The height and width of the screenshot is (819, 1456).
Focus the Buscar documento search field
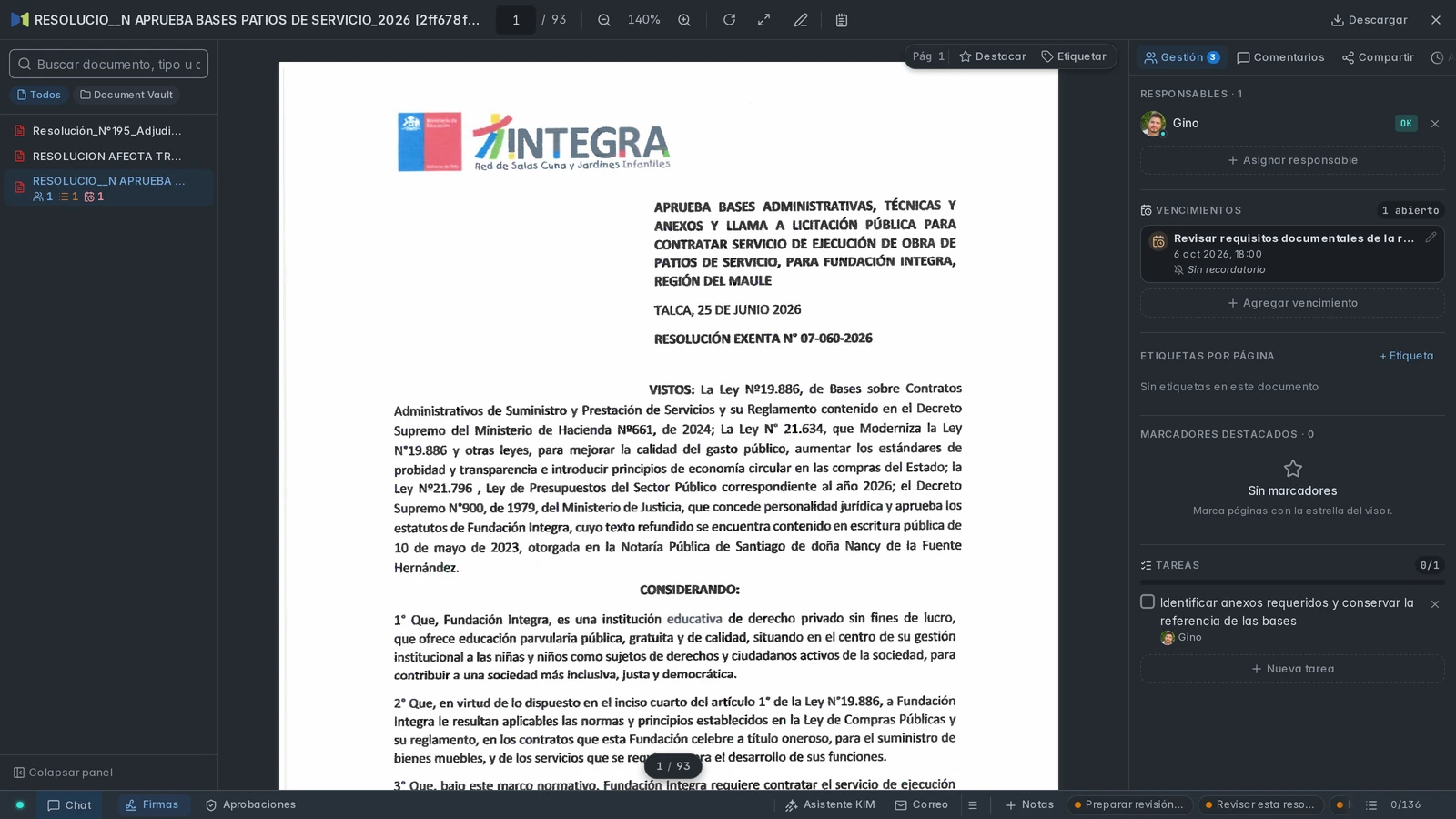click(x=109, y=64)
